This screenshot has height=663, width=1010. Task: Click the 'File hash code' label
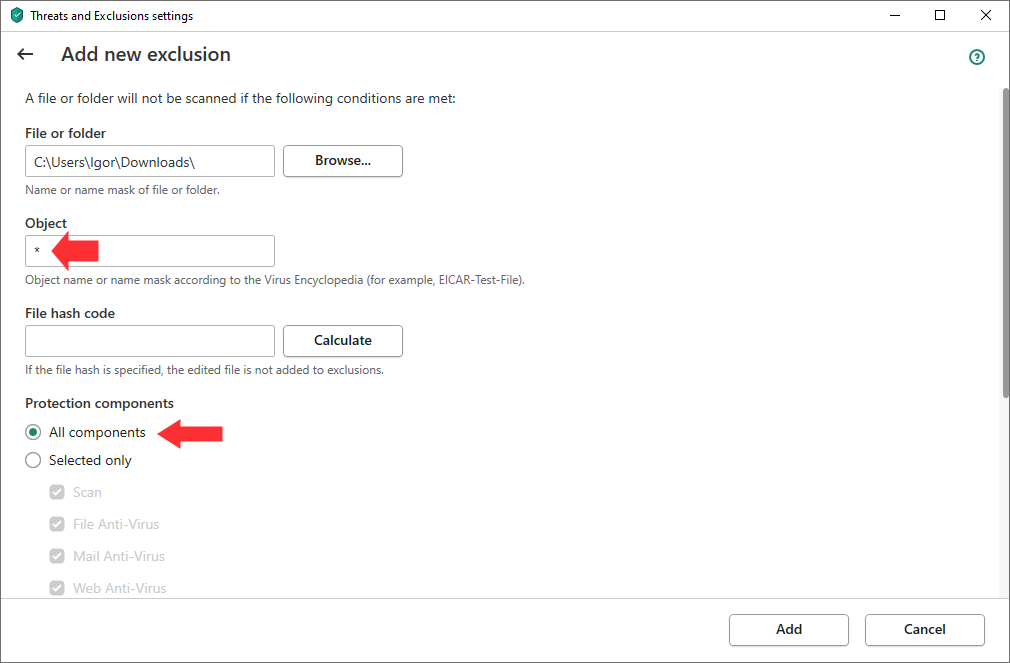click(x=70, y=313)
